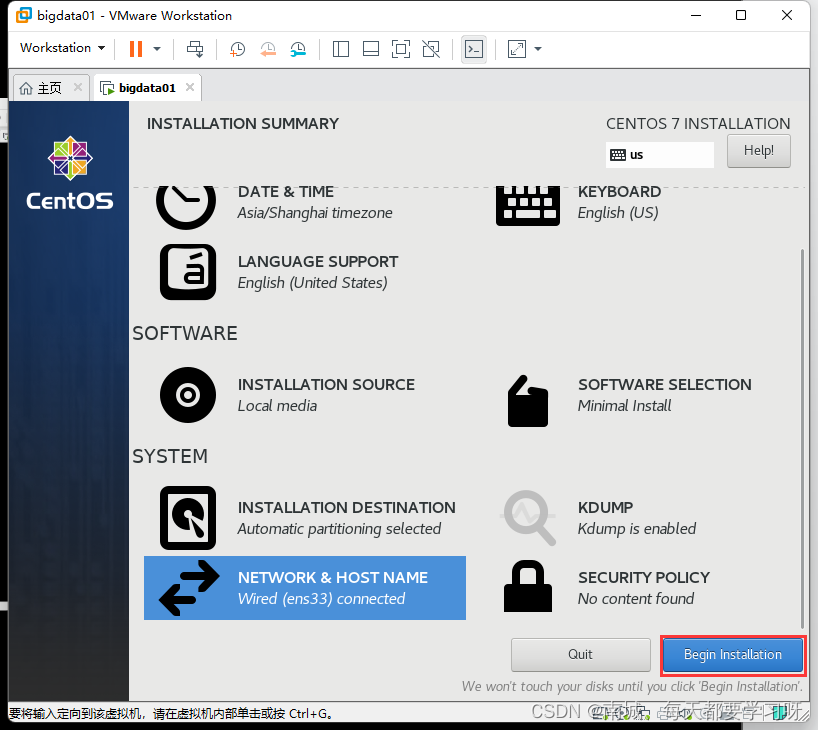Expand the stretch display dropdown arrow

[538, 49]
